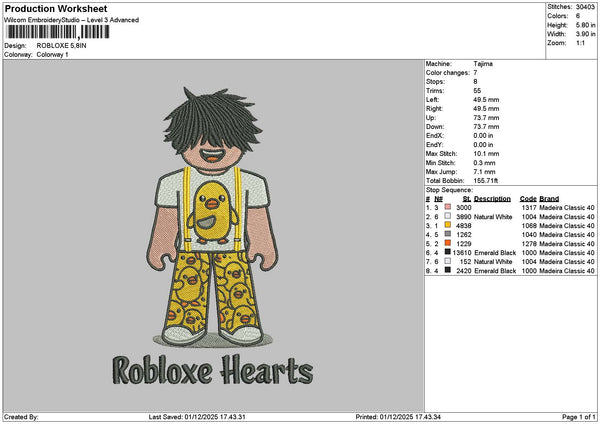Viewport: 600px width, 424px height.
Task: Click the Right value 49.5 mm
Action: pos(486,109)
